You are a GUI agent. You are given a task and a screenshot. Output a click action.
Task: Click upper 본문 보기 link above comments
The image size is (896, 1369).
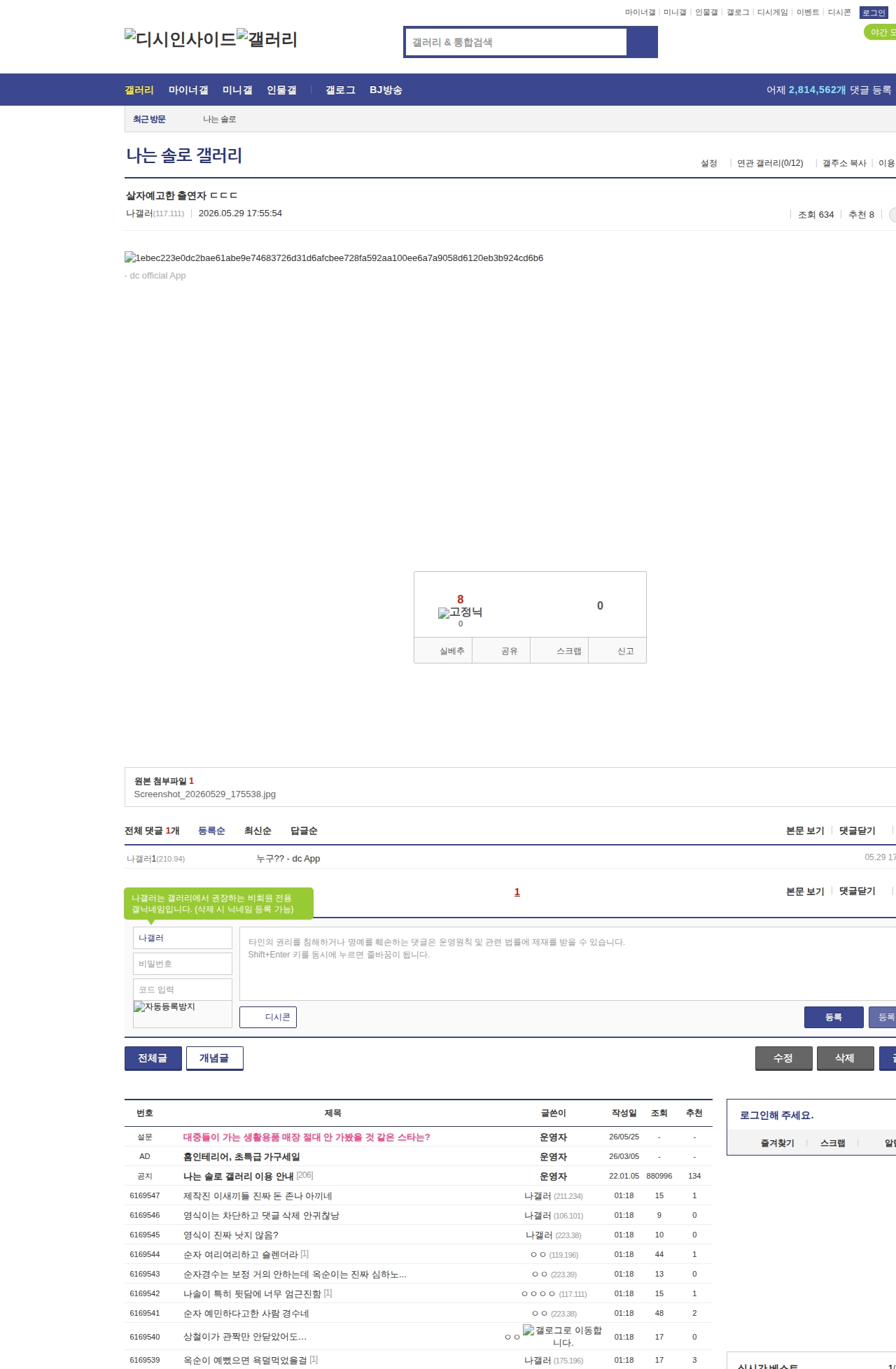(x=805, y=831)
